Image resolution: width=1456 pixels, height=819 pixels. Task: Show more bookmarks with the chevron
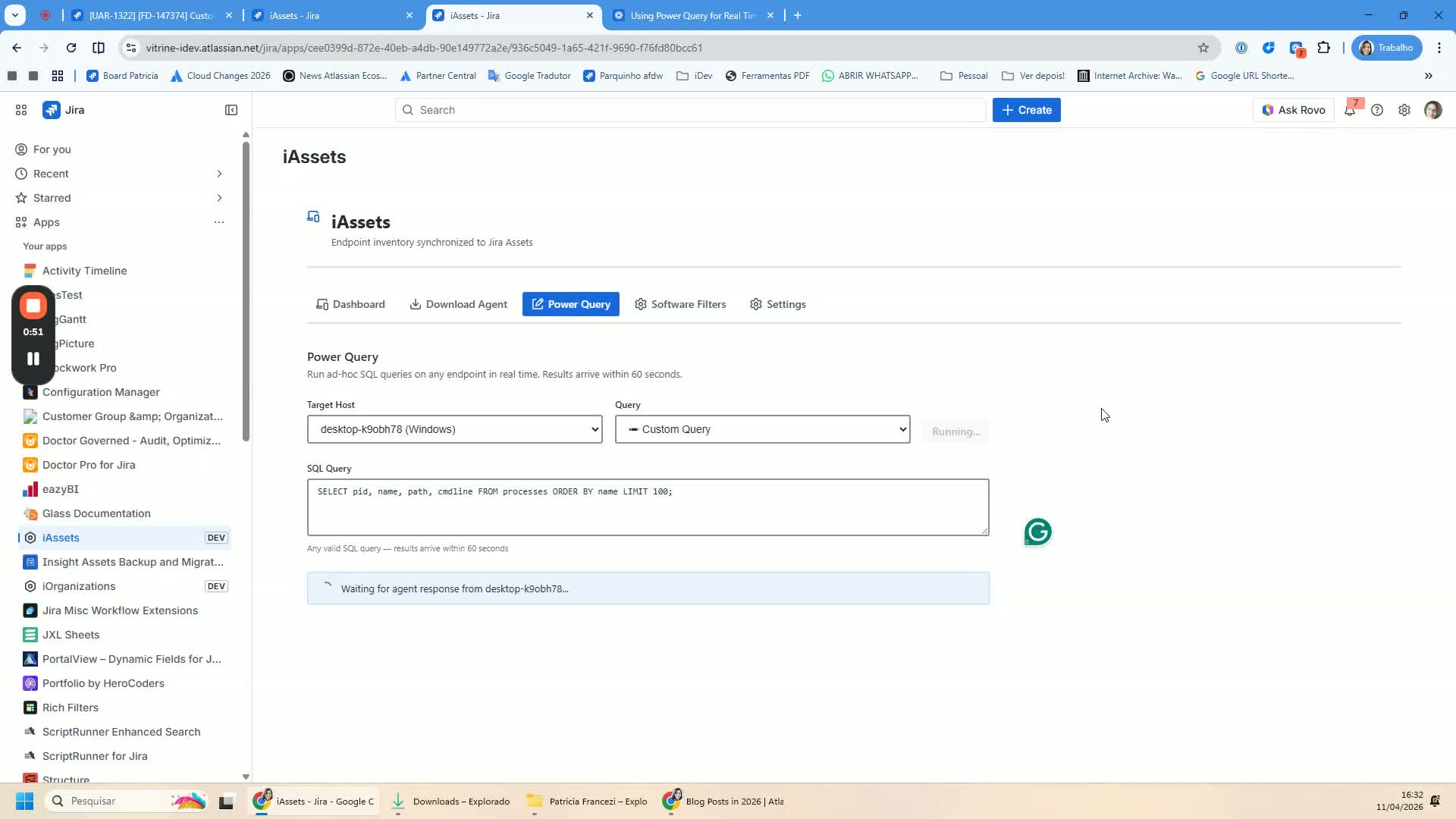click(1429, 76)
